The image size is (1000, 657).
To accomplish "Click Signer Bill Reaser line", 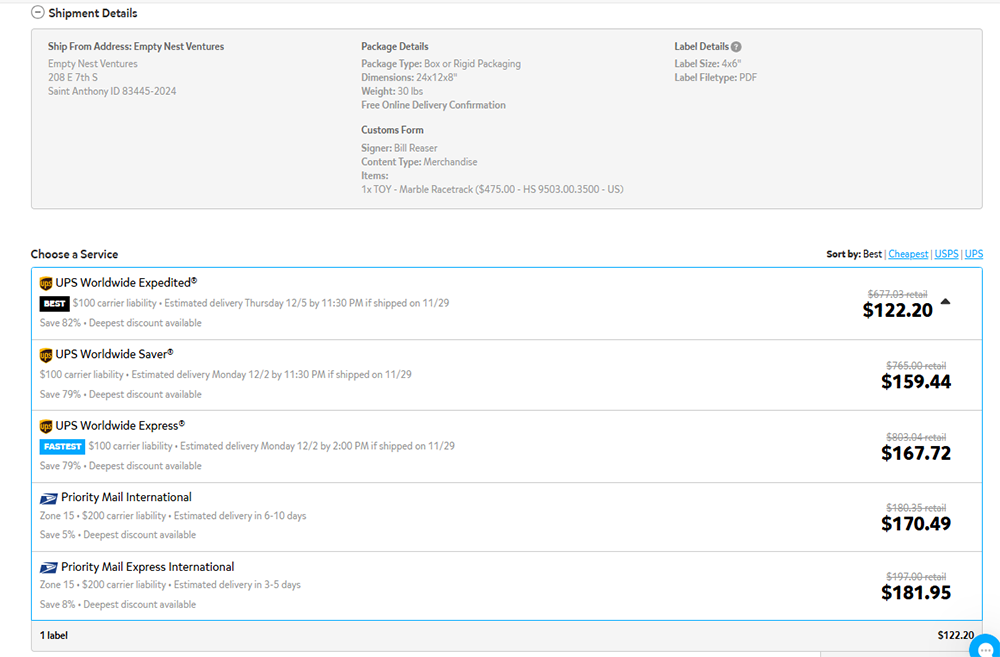I will click(x=399, y=148).
